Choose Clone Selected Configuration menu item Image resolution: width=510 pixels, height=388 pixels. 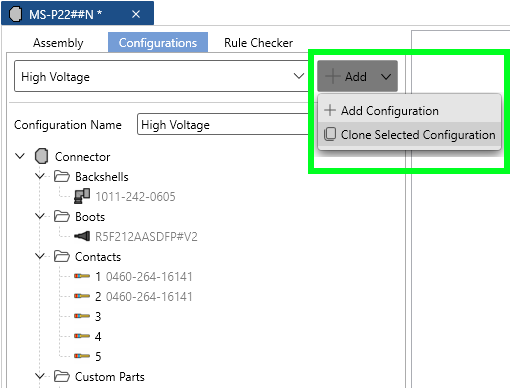pos(410,134)
